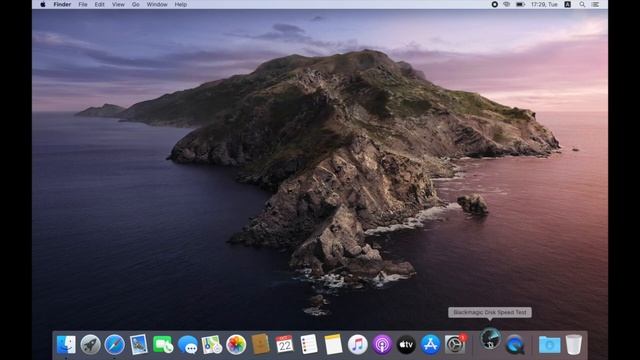Launch FaceTime from the Dock
The width and height of the screenshot is (640, 360).
point(163,345)
